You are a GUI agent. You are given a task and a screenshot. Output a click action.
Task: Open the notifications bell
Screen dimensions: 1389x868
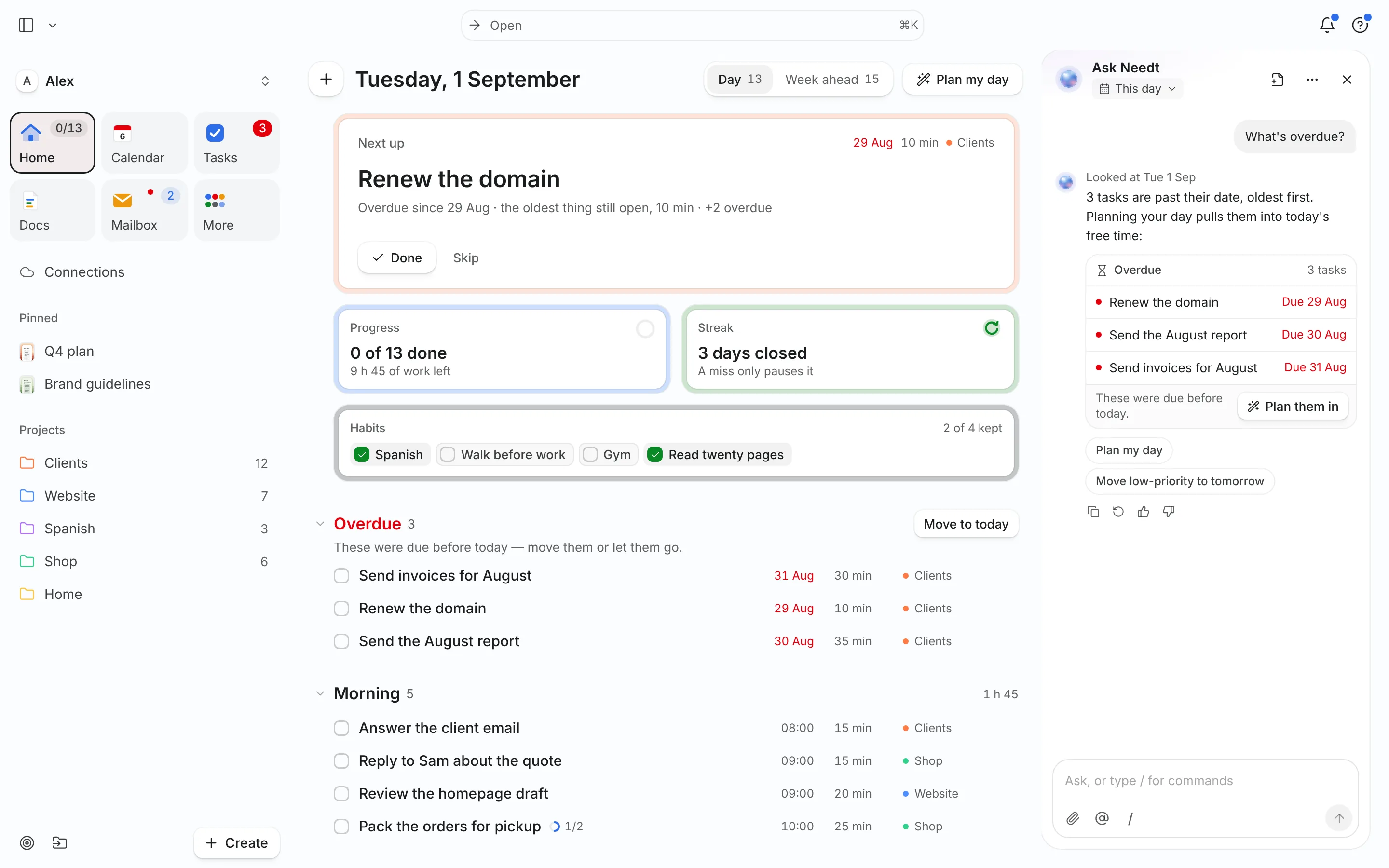(x=1327, y=25)
